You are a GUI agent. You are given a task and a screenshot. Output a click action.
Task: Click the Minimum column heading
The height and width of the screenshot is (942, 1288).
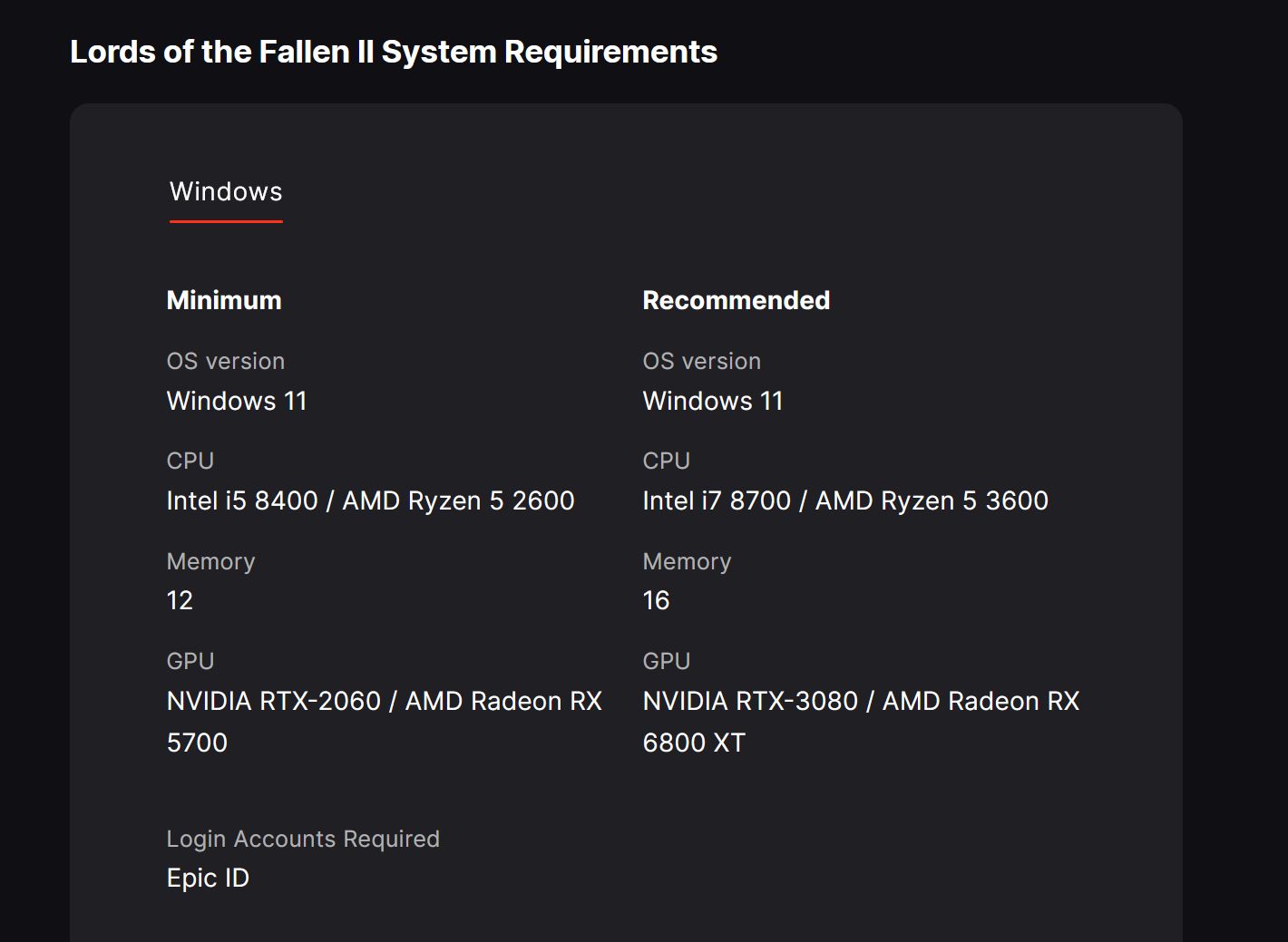pos(224,301)
